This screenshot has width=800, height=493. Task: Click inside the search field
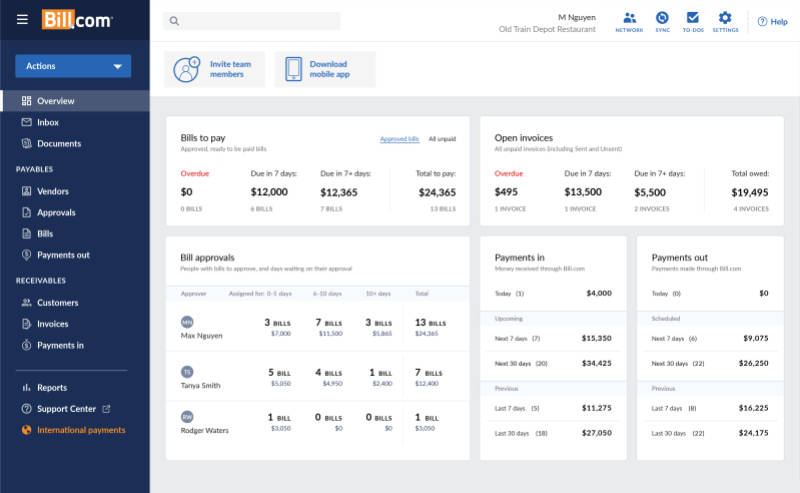(260, 21)
